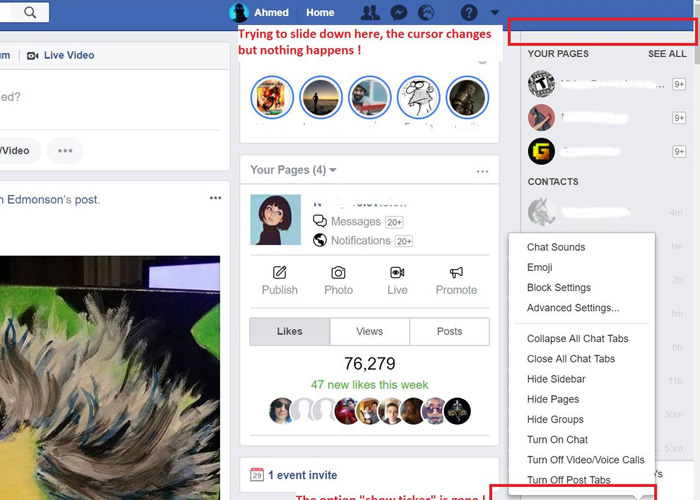Viewport: 700px width, 500px height.
Task: View the fourth story with cartoon sketch
Action: click(418, 97)
